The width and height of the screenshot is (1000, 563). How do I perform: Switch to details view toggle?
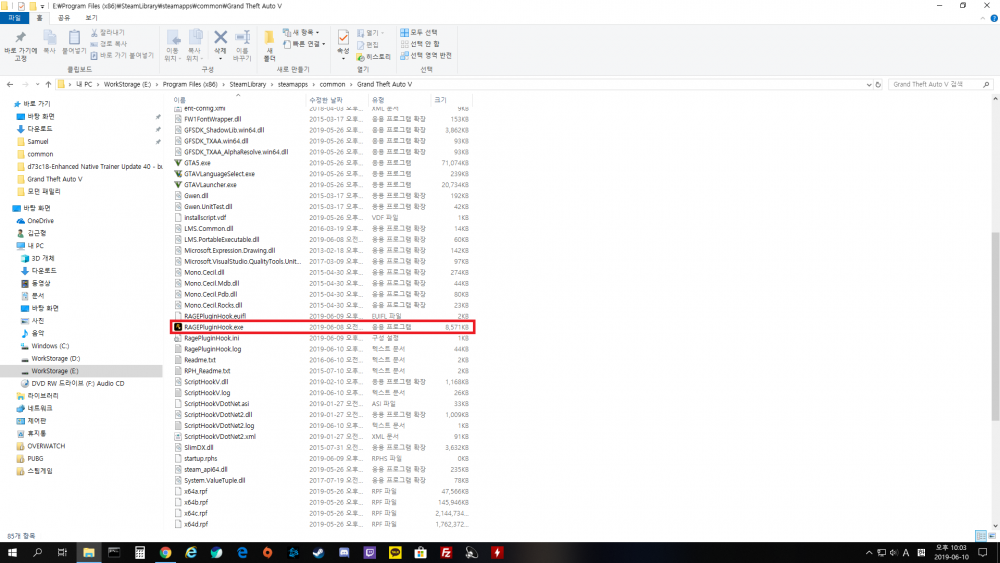[981, 536]
